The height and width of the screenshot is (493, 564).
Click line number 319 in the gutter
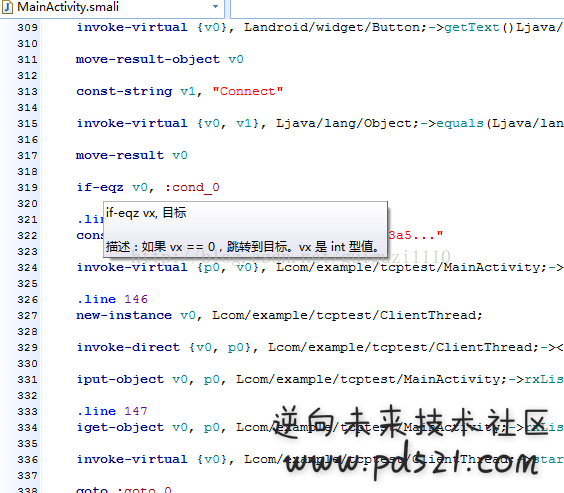27,188
